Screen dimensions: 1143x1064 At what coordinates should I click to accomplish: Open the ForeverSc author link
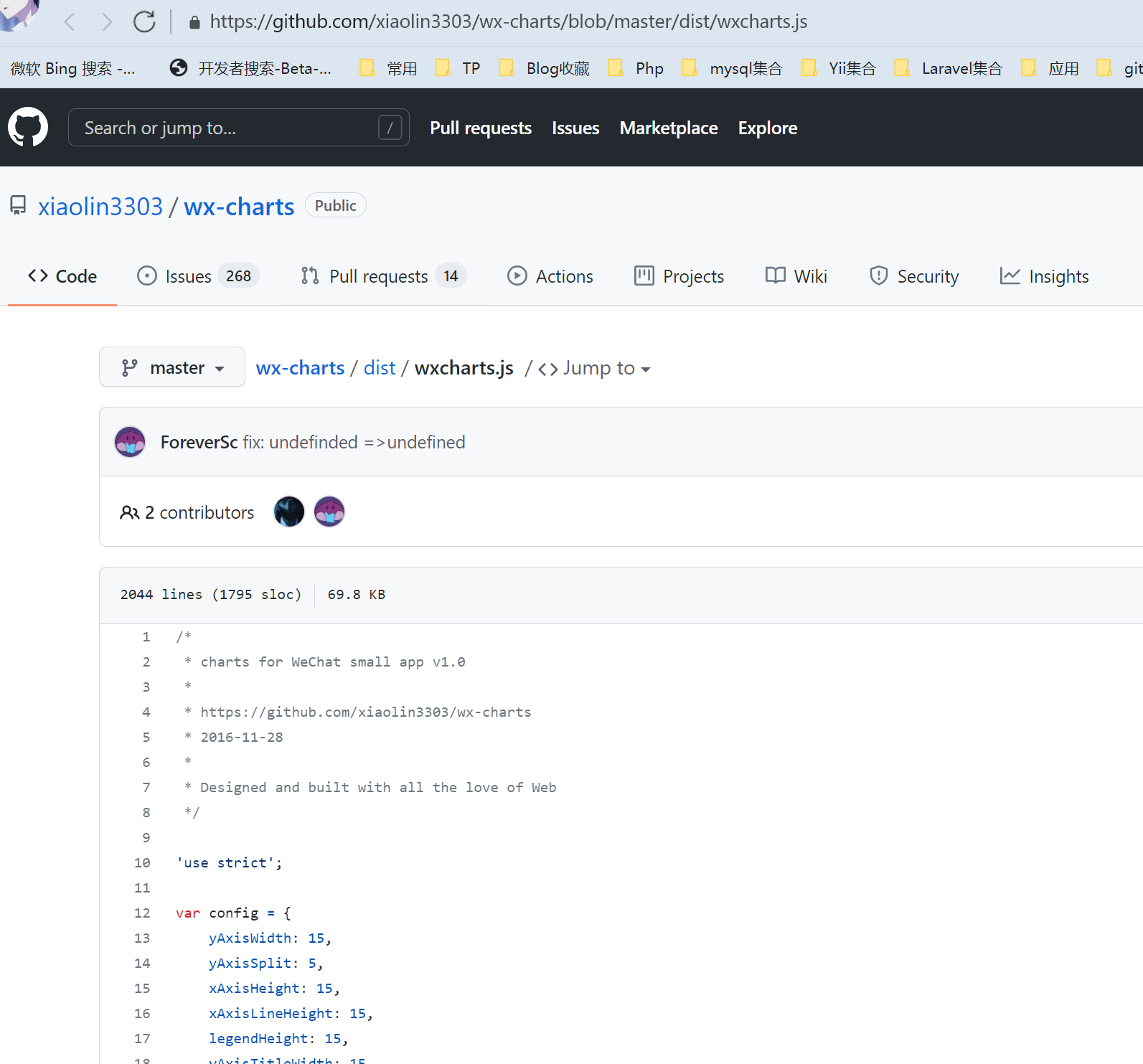[199, 442]
